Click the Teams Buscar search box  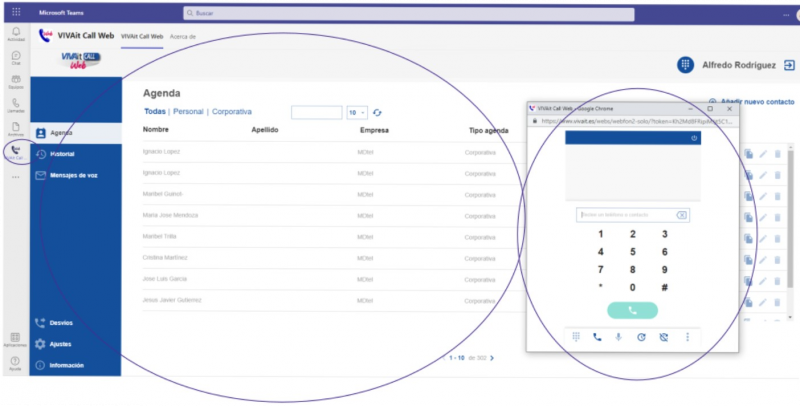pyautogui.click(x=409, y=14)
